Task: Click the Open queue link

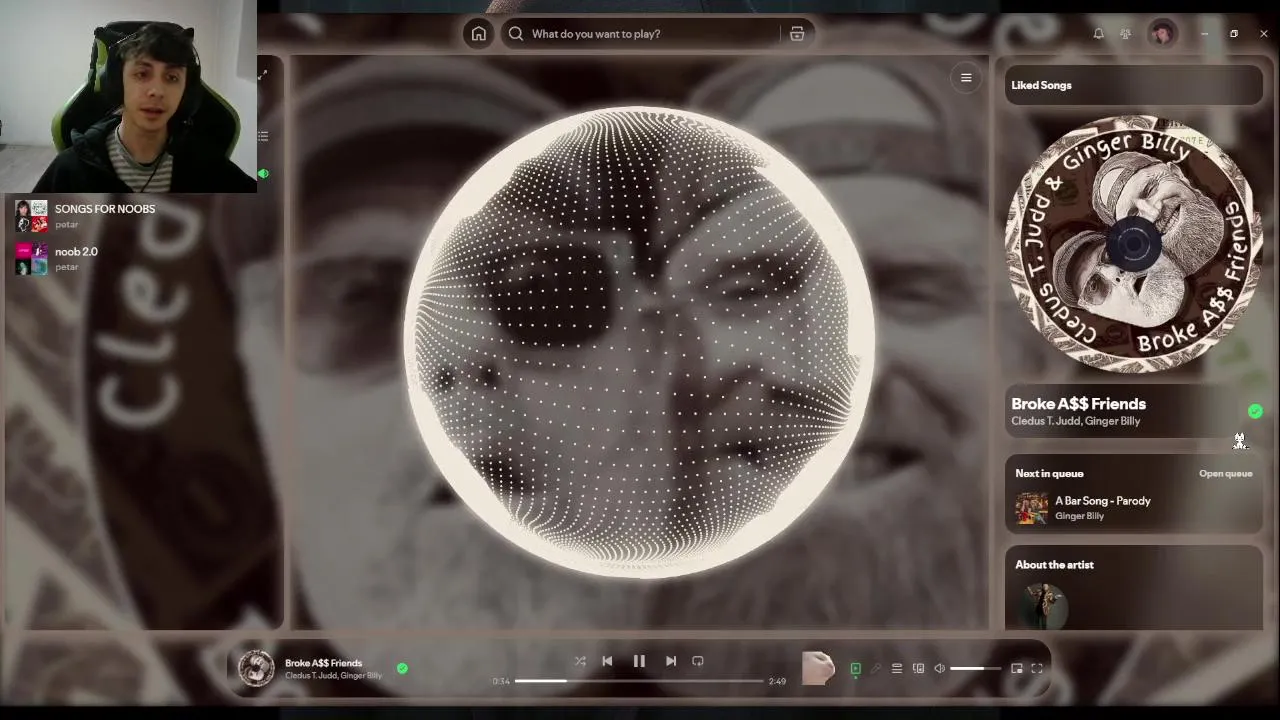Action: point(1225,474)
